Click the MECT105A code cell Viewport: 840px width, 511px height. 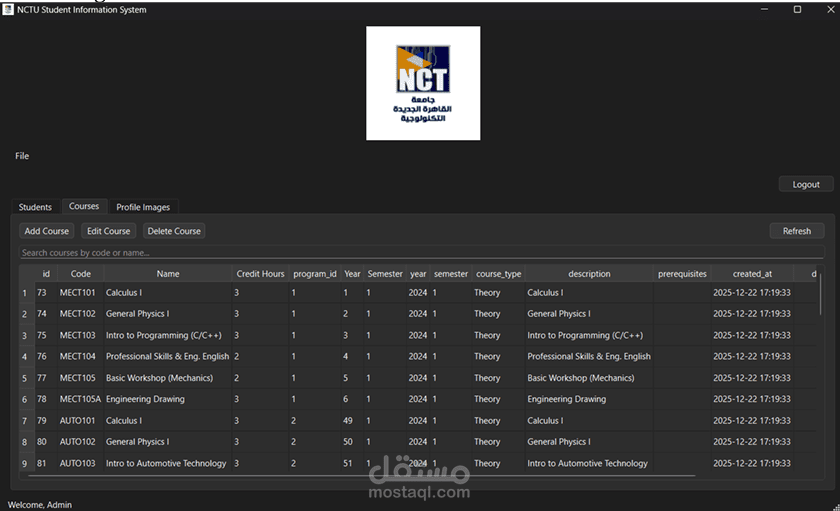[x=80, y=399]
